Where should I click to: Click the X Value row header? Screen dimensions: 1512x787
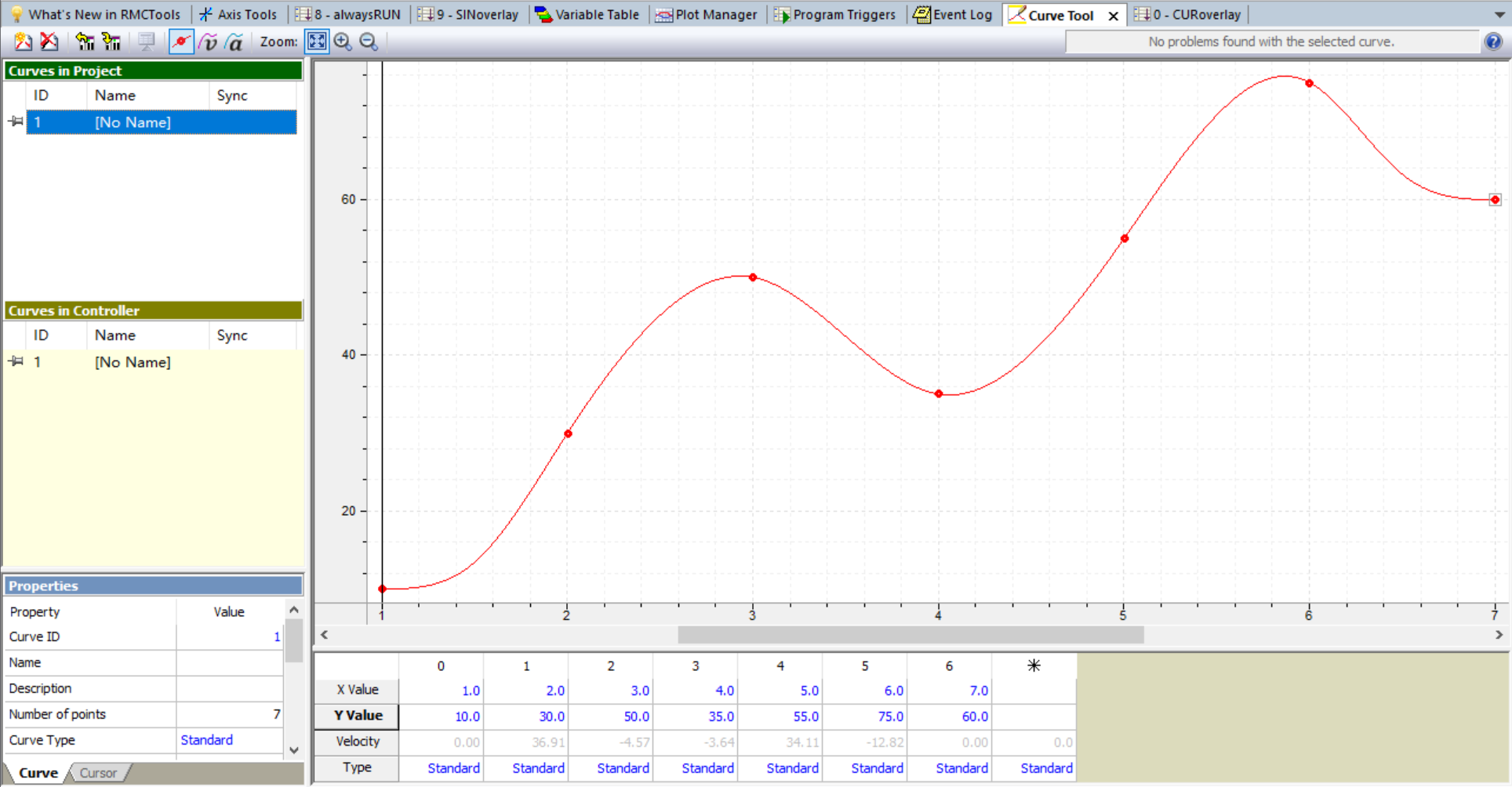pyautogui.click(x=358, y=690)
